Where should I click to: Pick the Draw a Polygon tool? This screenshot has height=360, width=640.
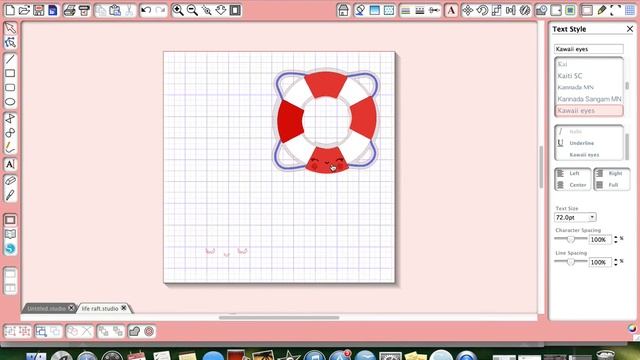10,118
